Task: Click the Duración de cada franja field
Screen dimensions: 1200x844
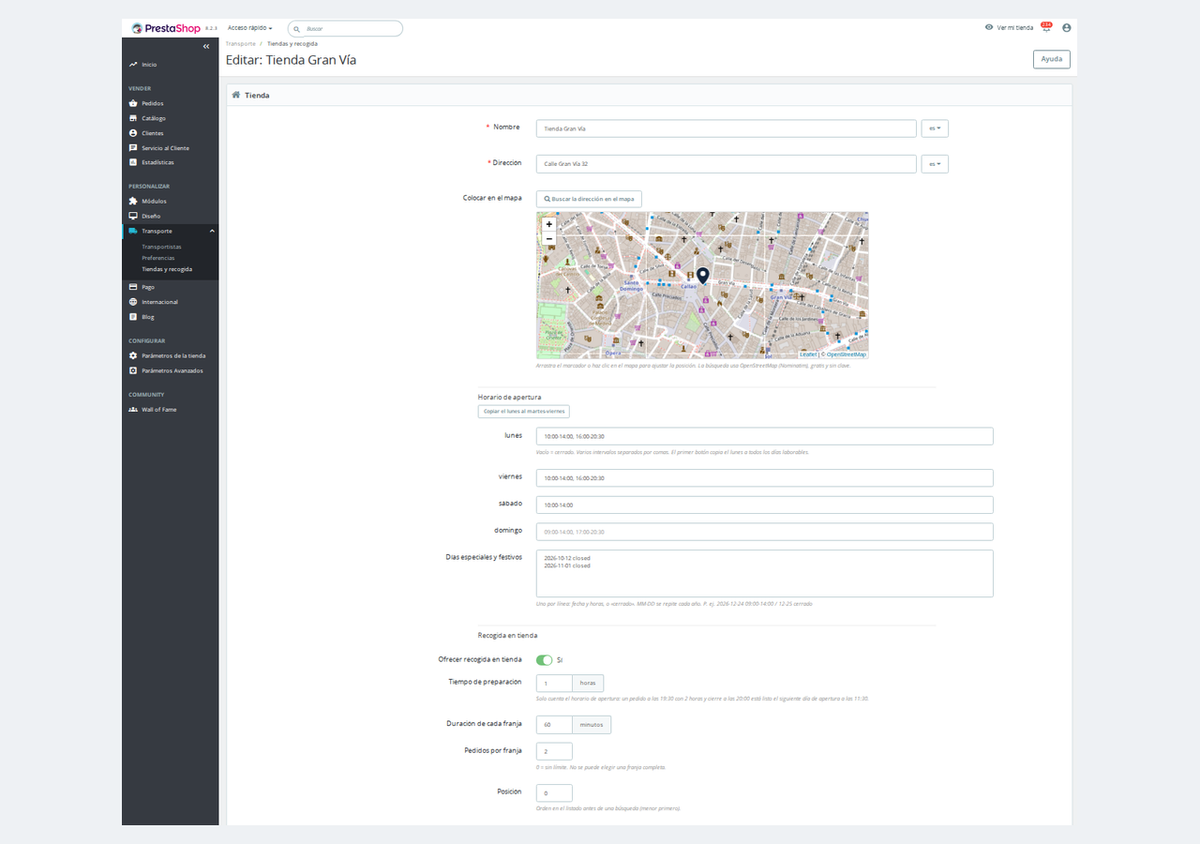Action: point(554,724)
